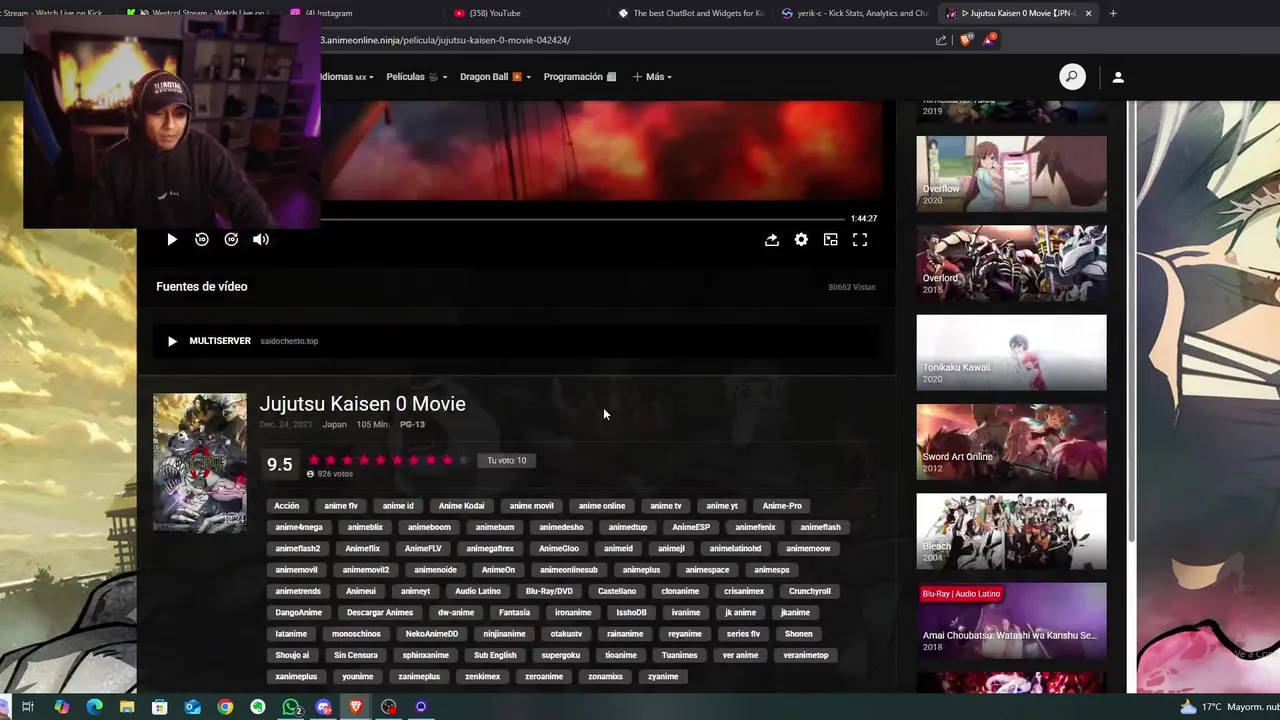The width and height of the screenshot is (1280, 720).
Task: Switch to the best ChatBot and Widgets tab
Action: pos(690,13)
